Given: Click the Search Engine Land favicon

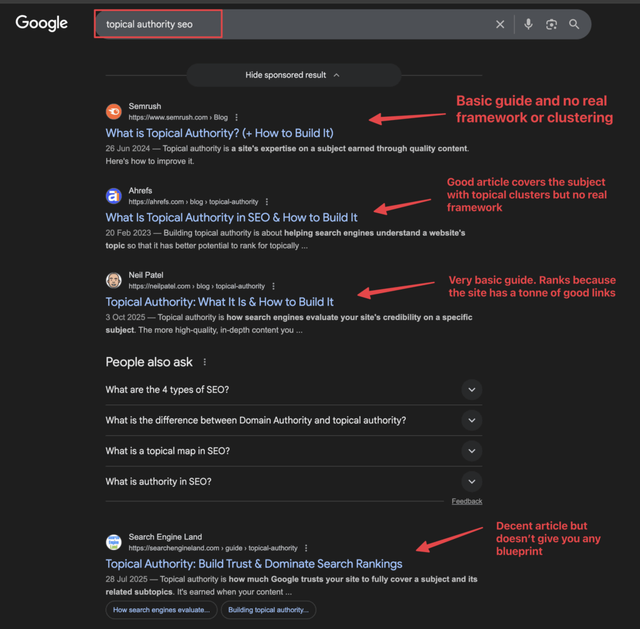Looking at the screenshot, I should pos(113,542).
